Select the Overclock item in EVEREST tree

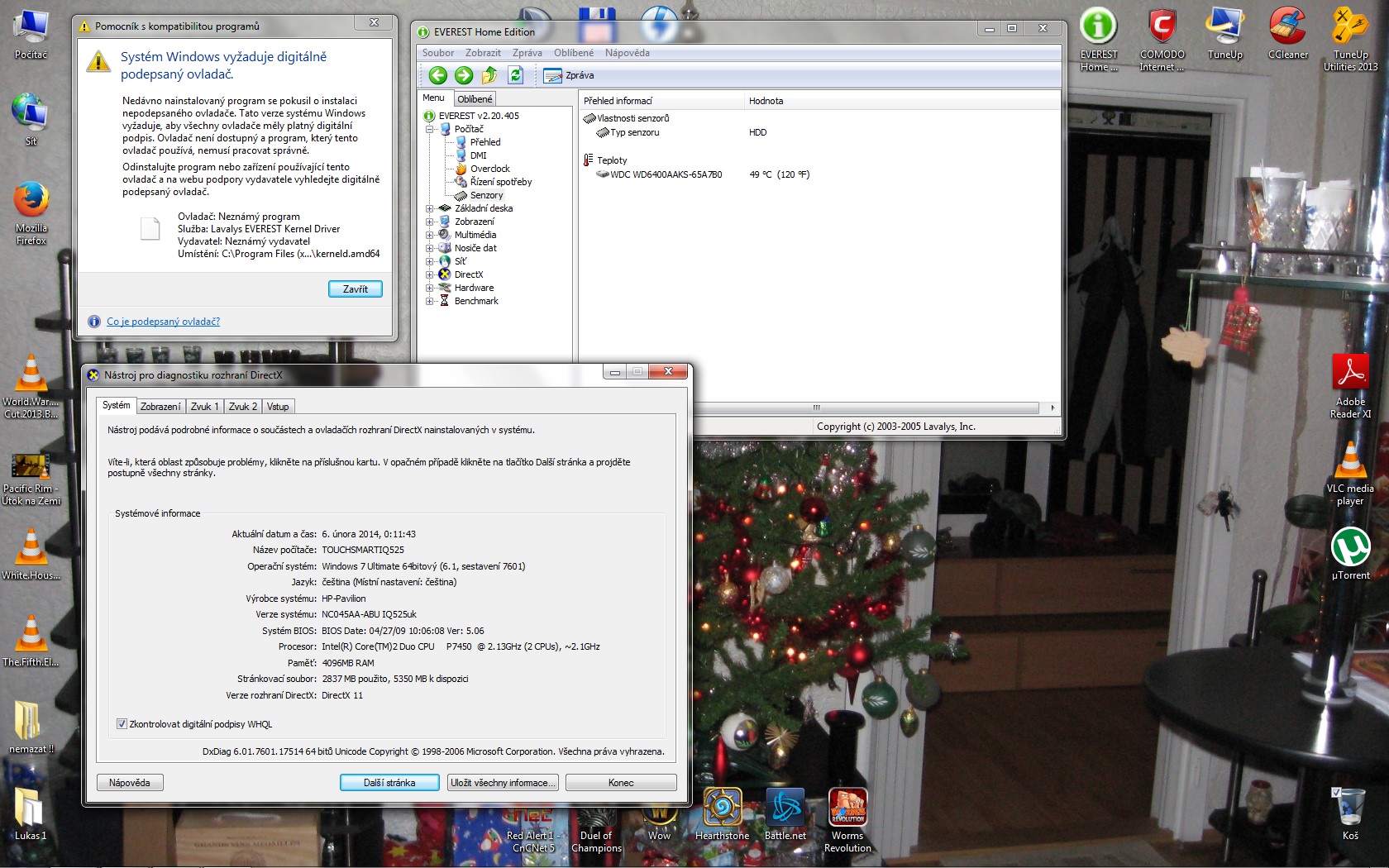pyautogui.click(x=489, y=169)
